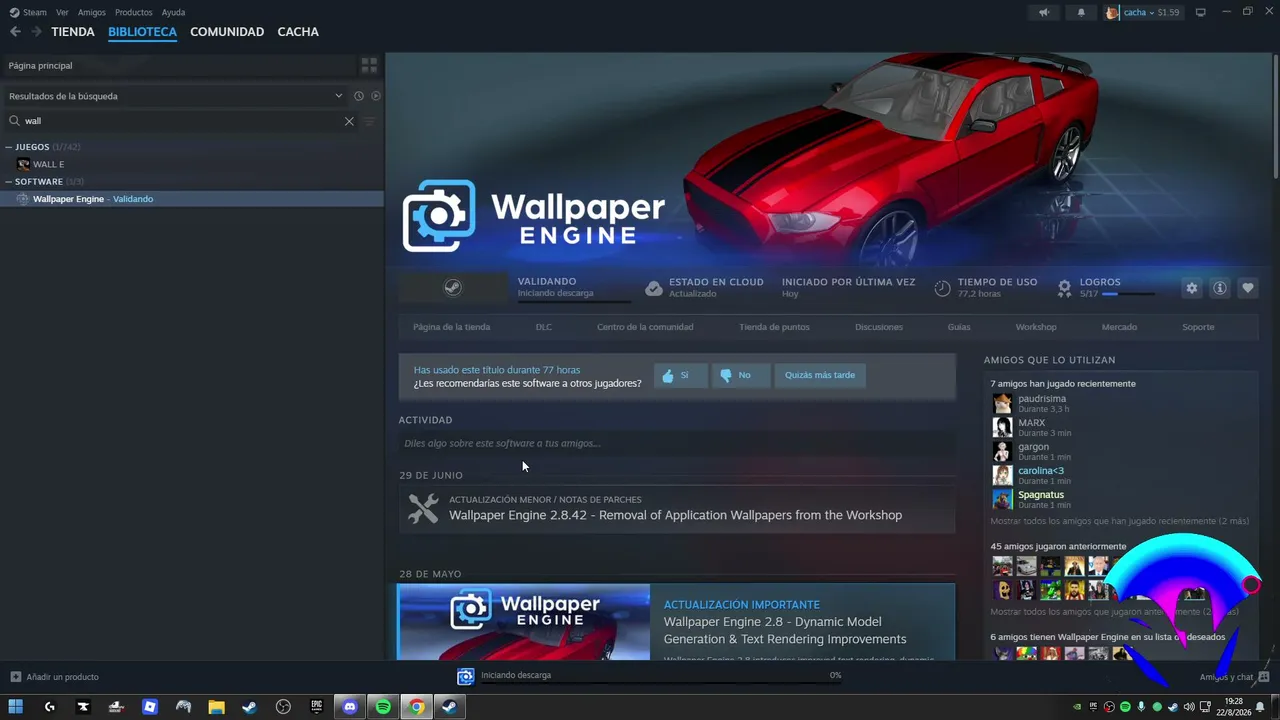Open paudrisima's friend avatar
The height and width of the screenshot is (720, 1280).
1002,403
